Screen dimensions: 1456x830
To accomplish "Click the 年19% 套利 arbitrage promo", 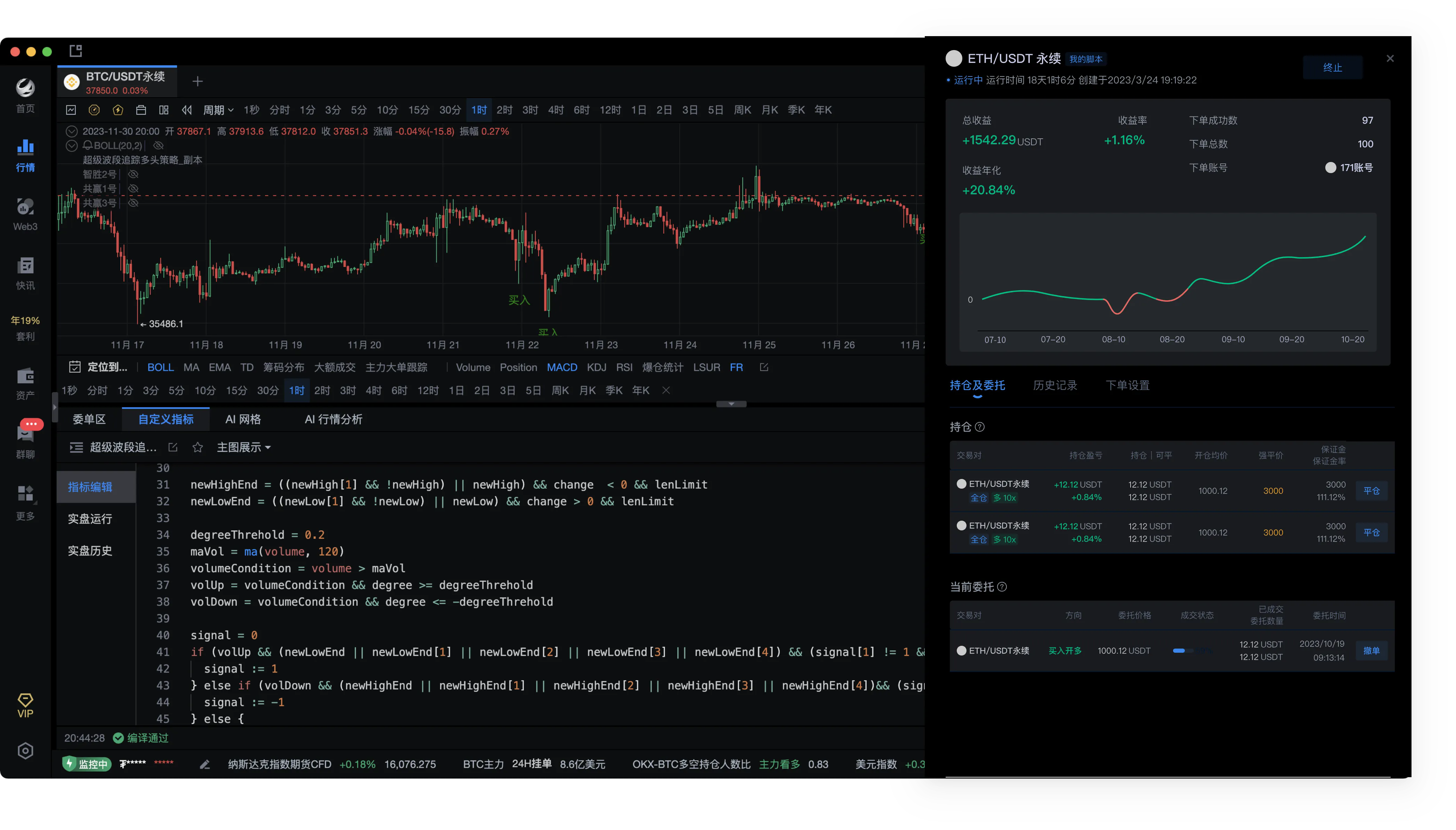I will (x=25, y=328).
